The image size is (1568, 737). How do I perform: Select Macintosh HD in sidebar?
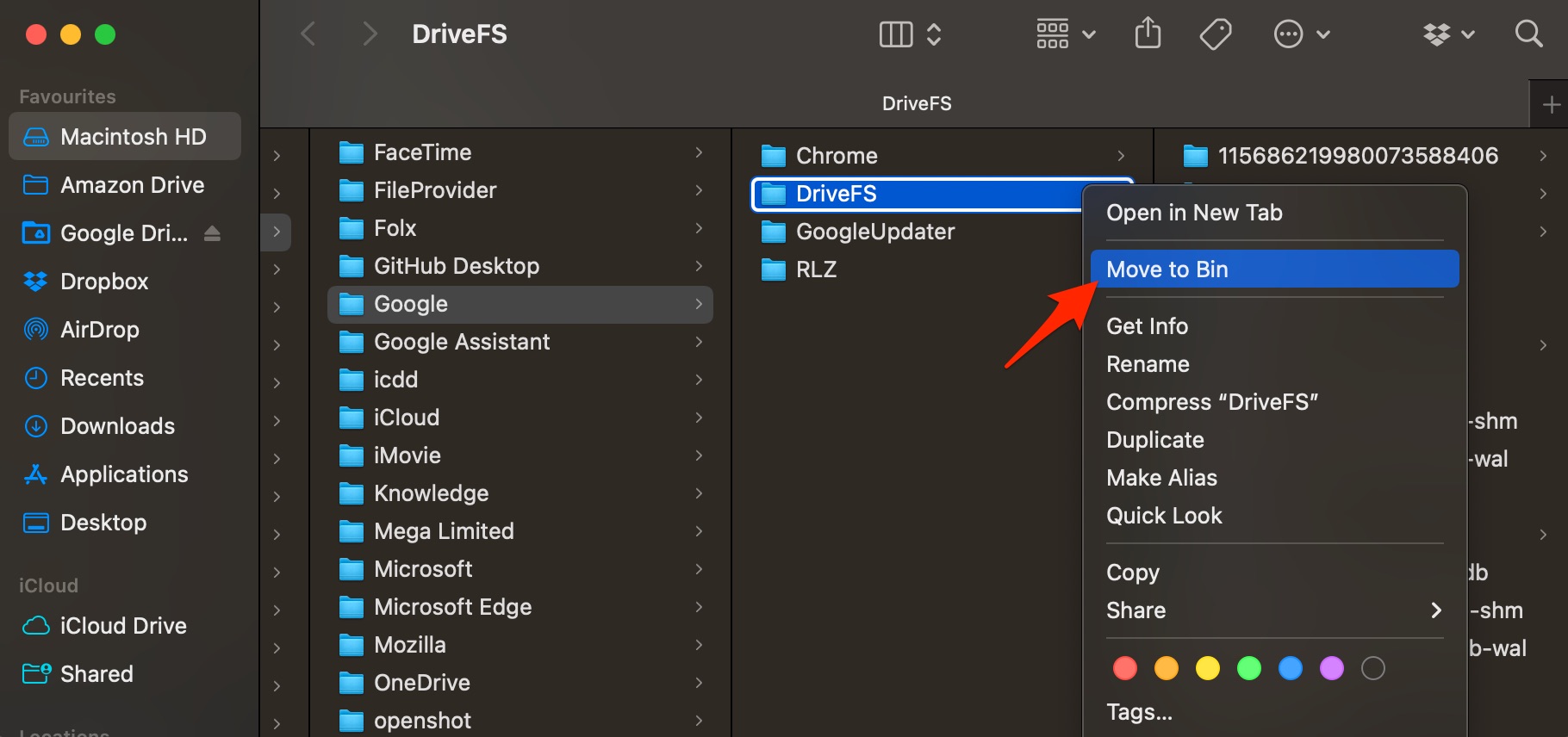(125, 137)
